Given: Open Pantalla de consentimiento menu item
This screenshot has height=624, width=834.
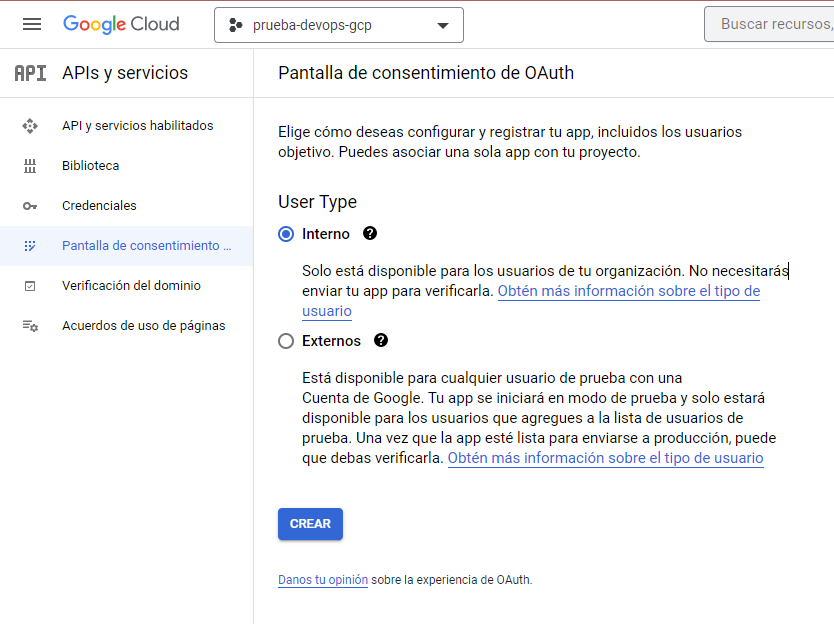Looking at the screenshot, I should (x=146, y=246).
